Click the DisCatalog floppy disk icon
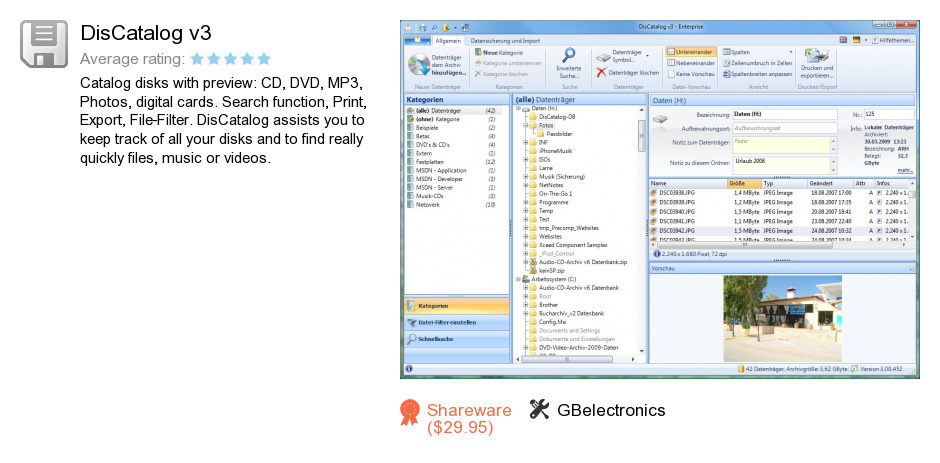This screenshot has width=940, height=463. click(x=44, y=44)
